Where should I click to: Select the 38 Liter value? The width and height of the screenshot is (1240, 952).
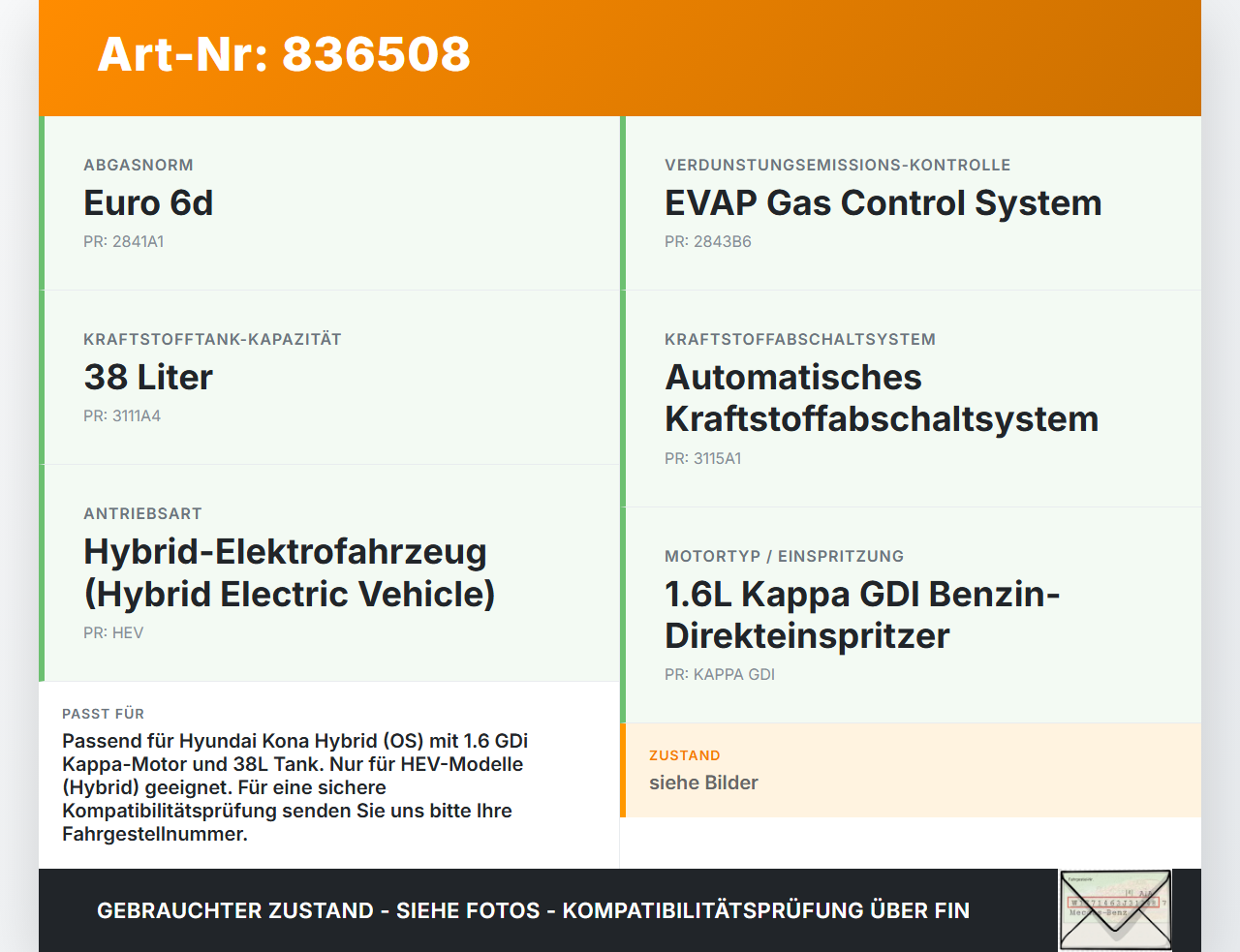point(148,377)
